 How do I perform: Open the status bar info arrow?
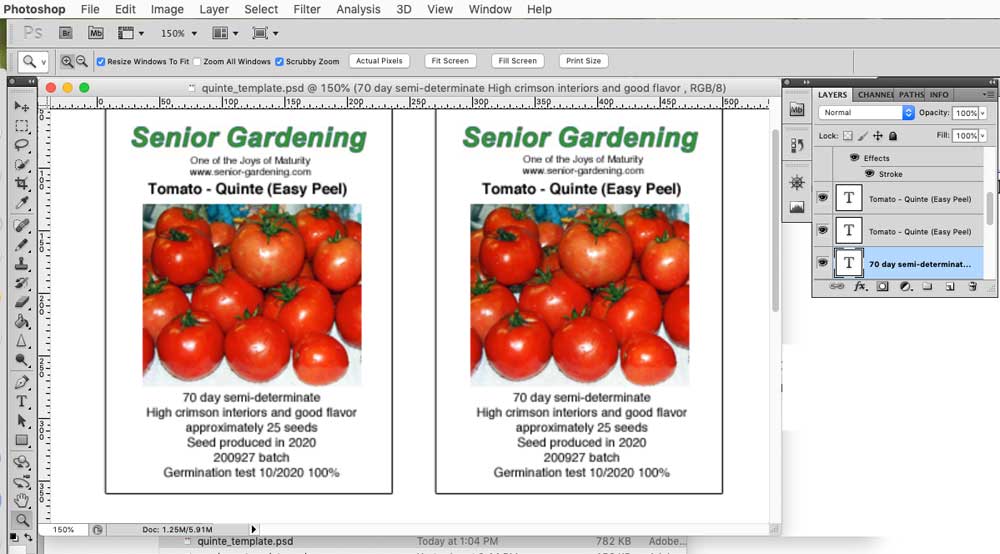254,529
